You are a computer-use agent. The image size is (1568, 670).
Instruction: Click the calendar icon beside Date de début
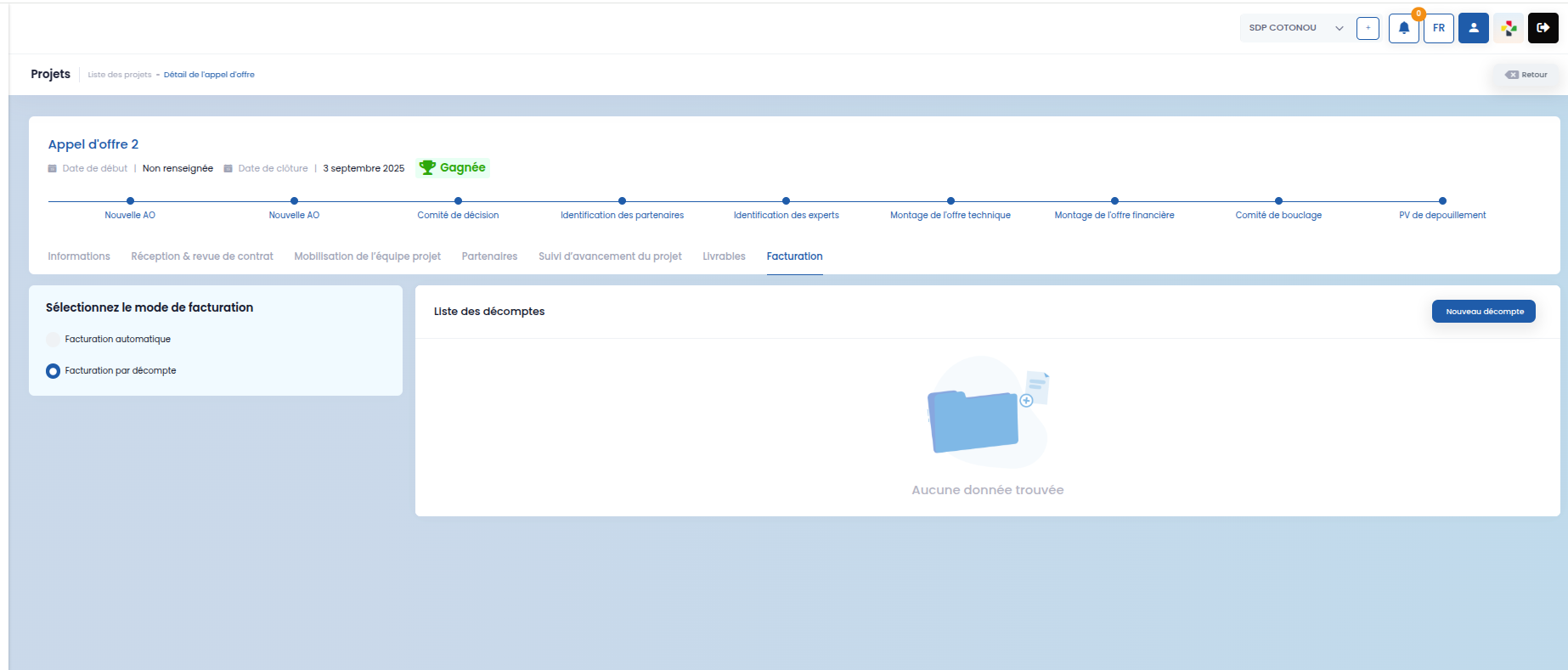[x=53, y=168]
